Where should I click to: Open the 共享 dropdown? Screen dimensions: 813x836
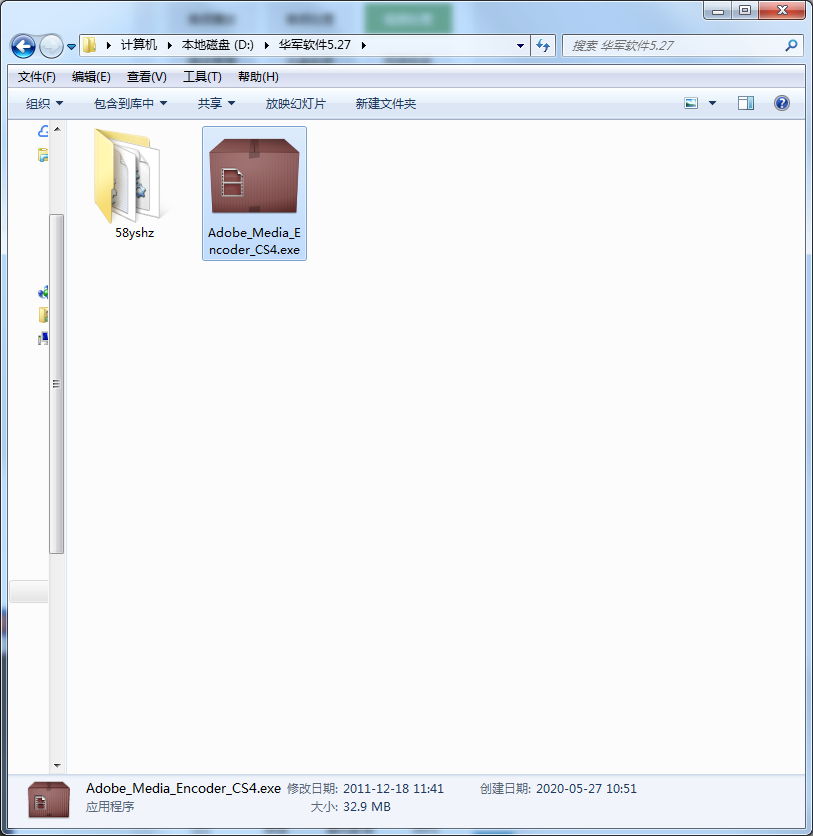(x=216, y=103)
